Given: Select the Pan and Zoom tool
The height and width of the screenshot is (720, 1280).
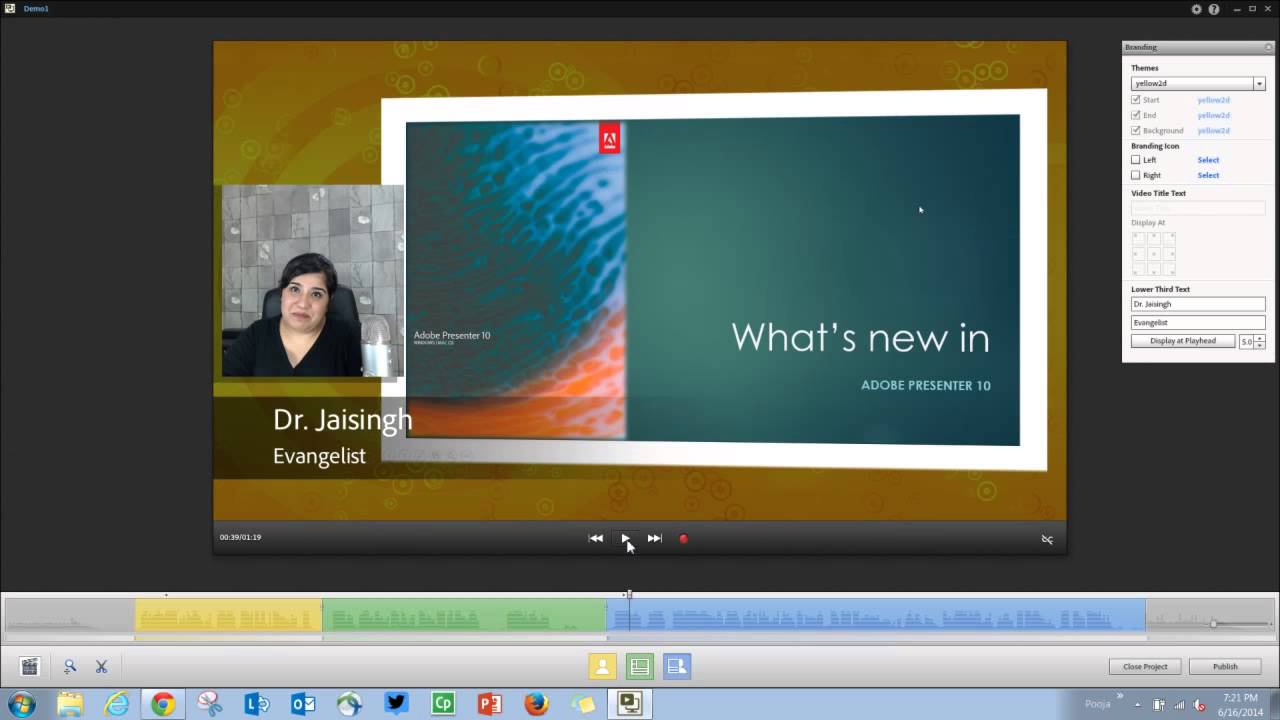Looking at the screenshot, I should (x=70, y=666).
